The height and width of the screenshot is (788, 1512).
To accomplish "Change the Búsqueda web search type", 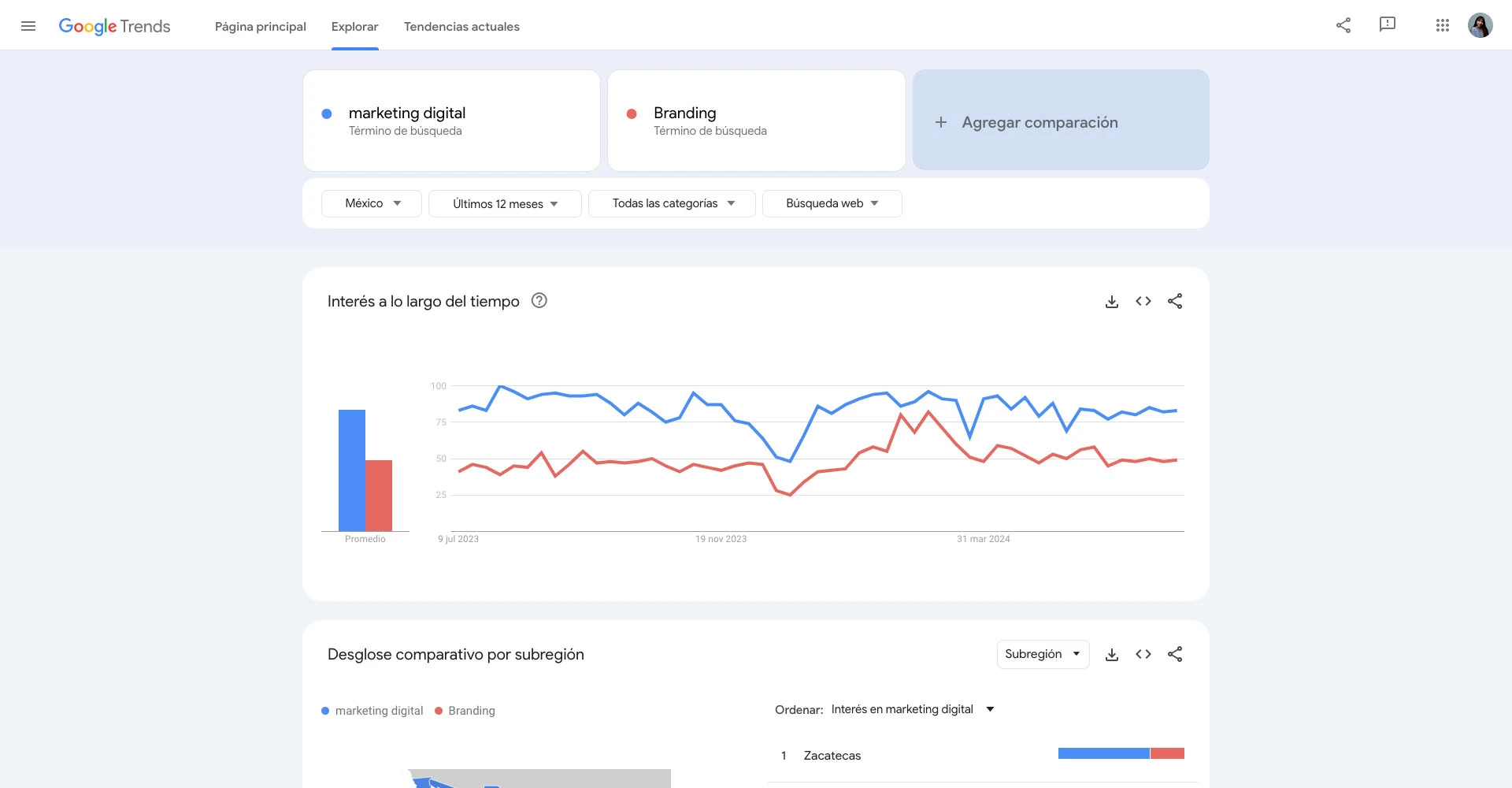I will [x=832, y=203].
